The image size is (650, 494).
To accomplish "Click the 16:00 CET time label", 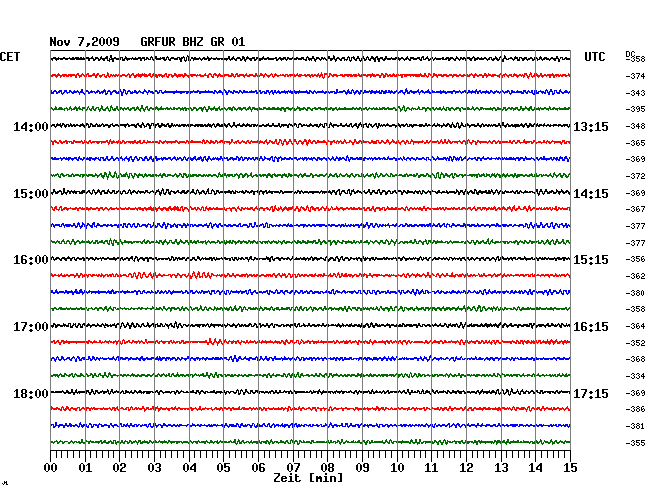I will click(31, 260).
